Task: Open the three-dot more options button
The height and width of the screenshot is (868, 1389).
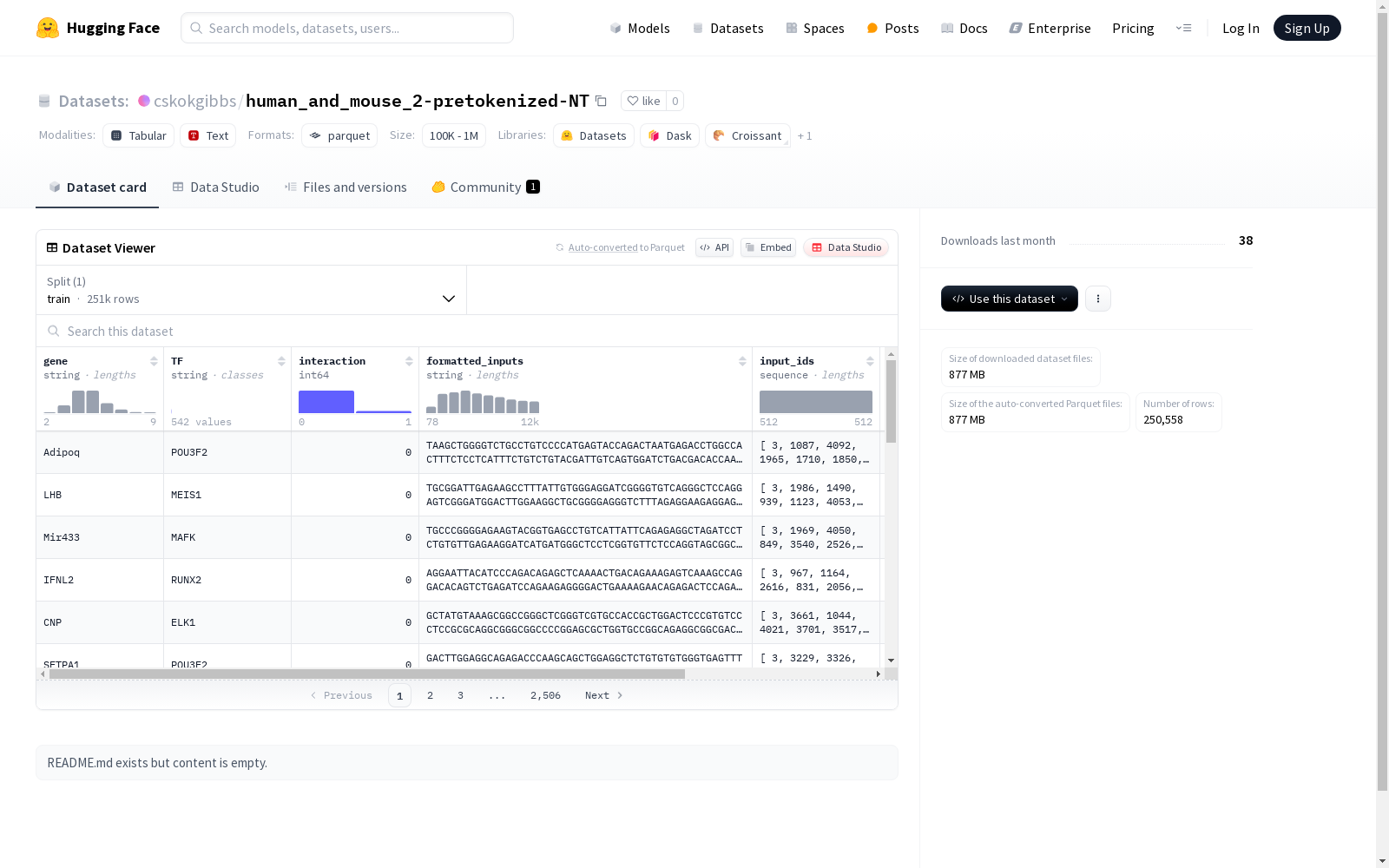Action: pos(1098,299)
